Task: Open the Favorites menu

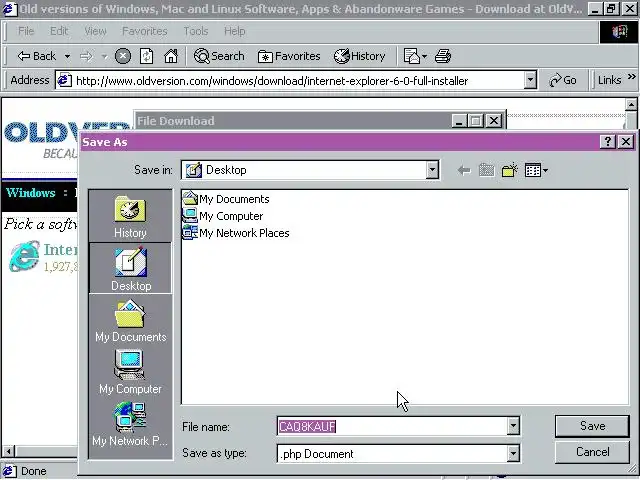Action: tap(144, 31)
